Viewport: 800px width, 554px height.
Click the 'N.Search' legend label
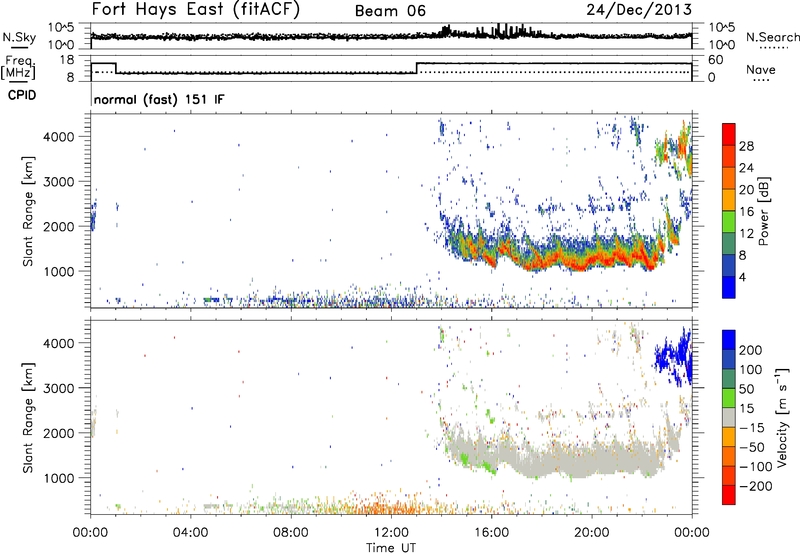click(x=772, y=37)
